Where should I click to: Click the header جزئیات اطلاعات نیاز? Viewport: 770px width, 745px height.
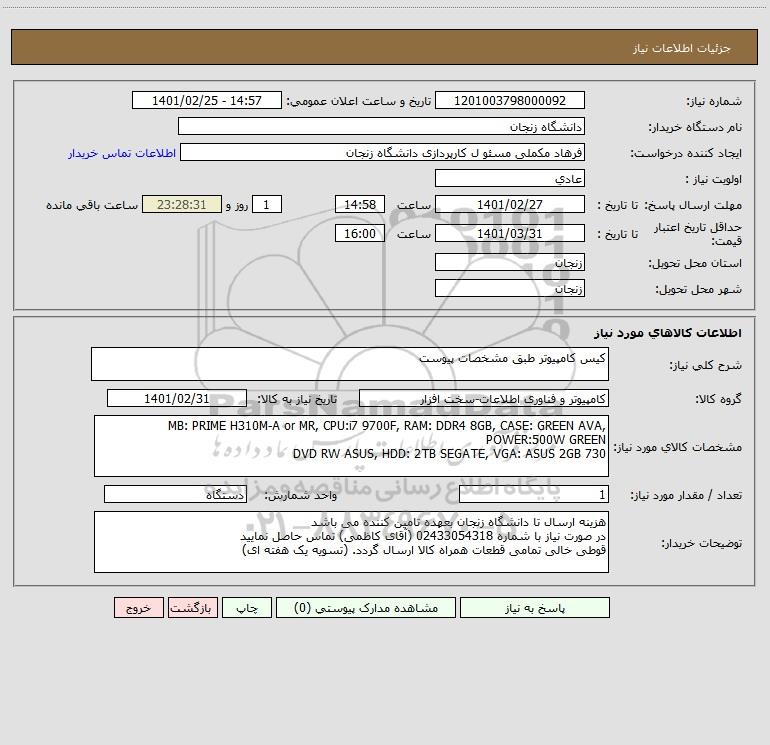pos(682,48)
